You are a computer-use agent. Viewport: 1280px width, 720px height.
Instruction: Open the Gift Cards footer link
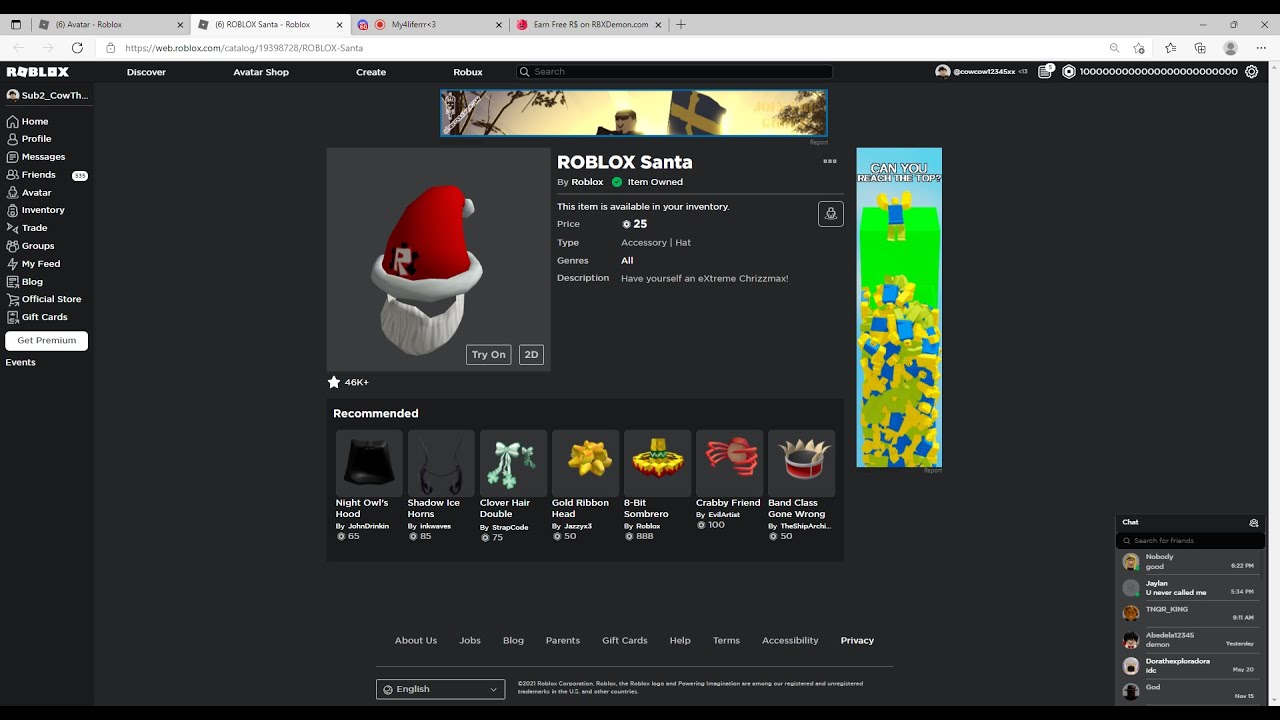click(625, 640)
